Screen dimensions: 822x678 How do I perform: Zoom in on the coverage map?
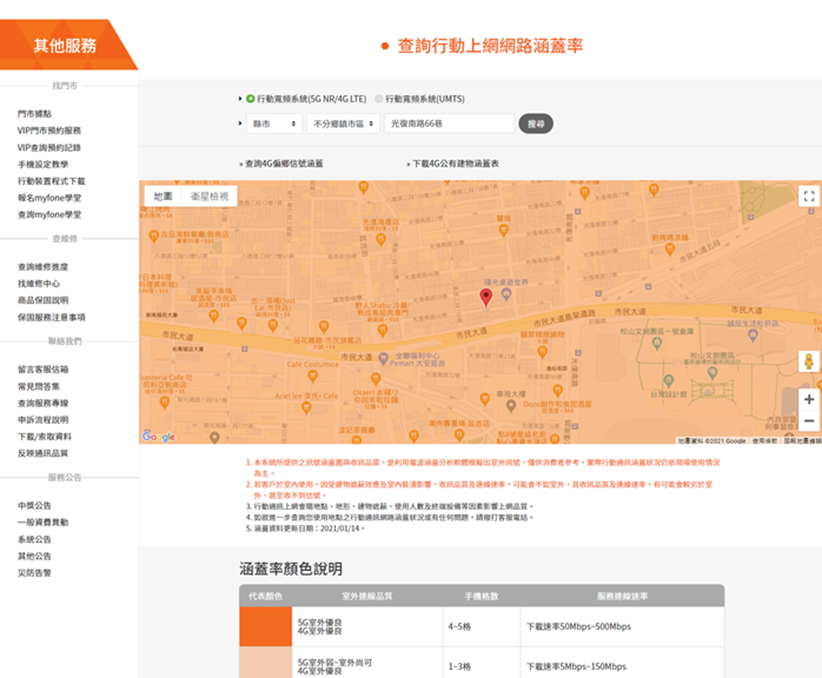pos(808,400)
